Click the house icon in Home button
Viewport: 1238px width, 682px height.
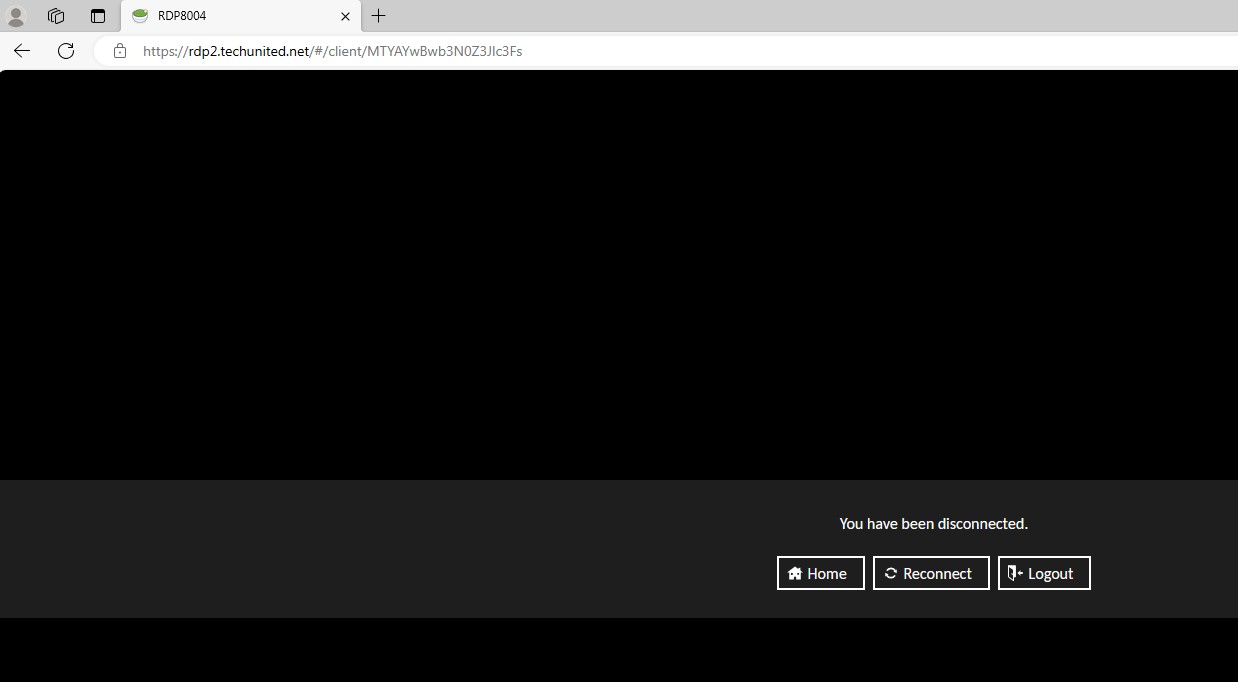[795, 574]
